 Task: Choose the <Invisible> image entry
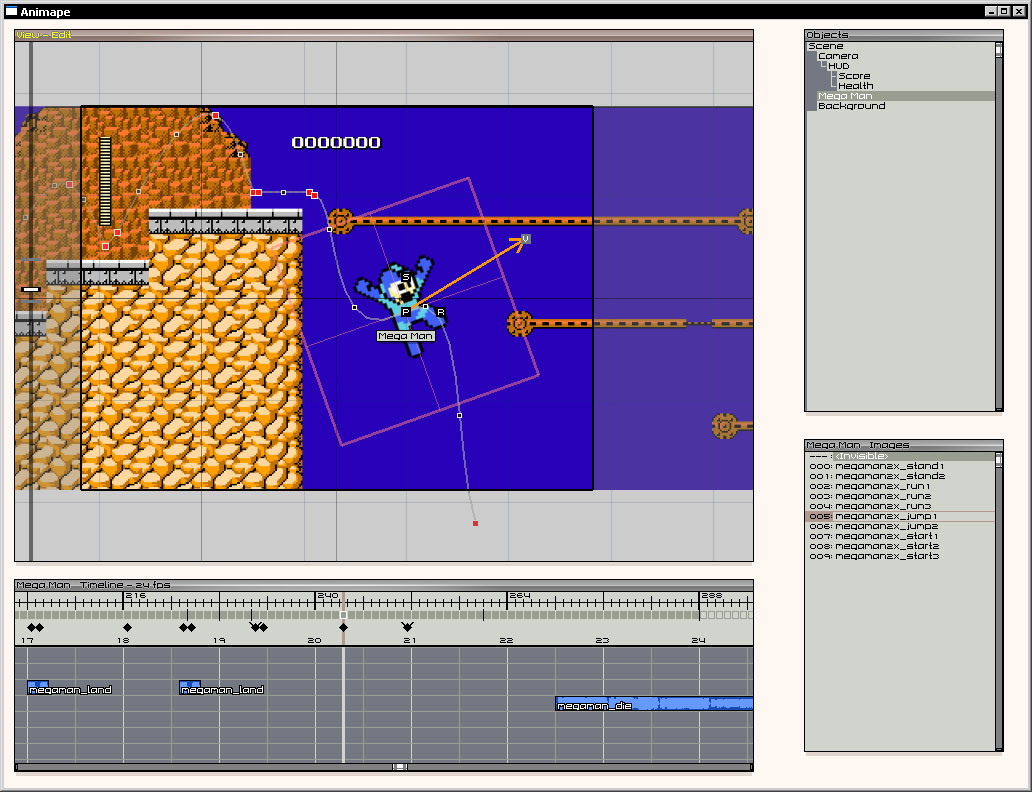(x=900, y=456)
